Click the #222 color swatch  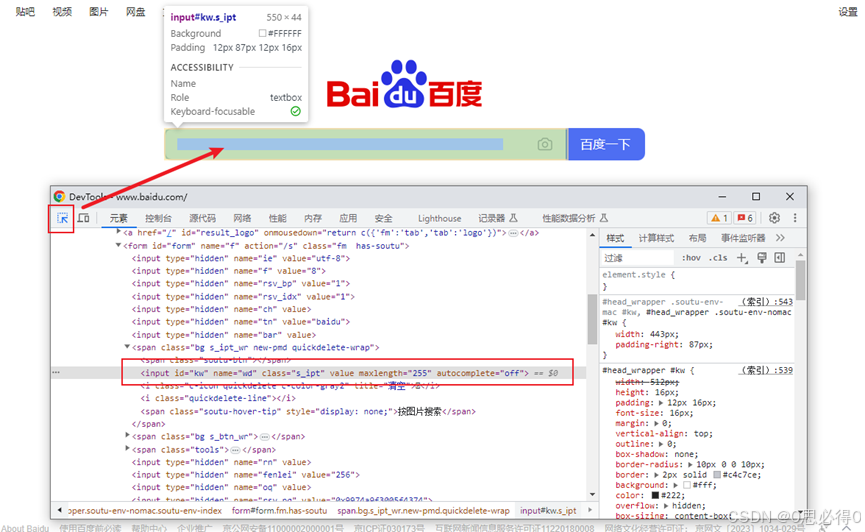[655, 496]
